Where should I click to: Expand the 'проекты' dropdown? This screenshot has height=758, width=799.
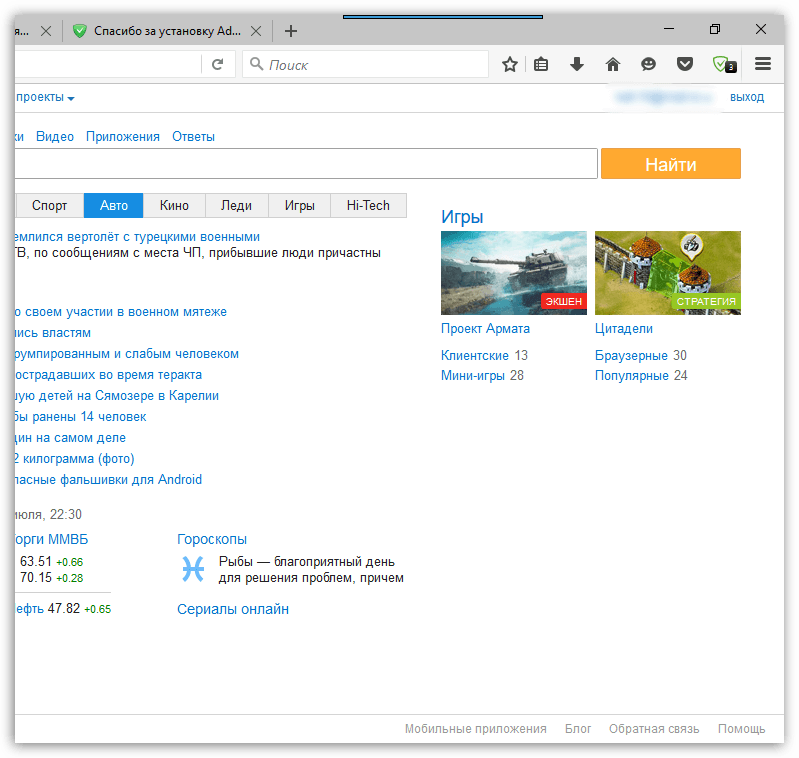pos(45,97)
